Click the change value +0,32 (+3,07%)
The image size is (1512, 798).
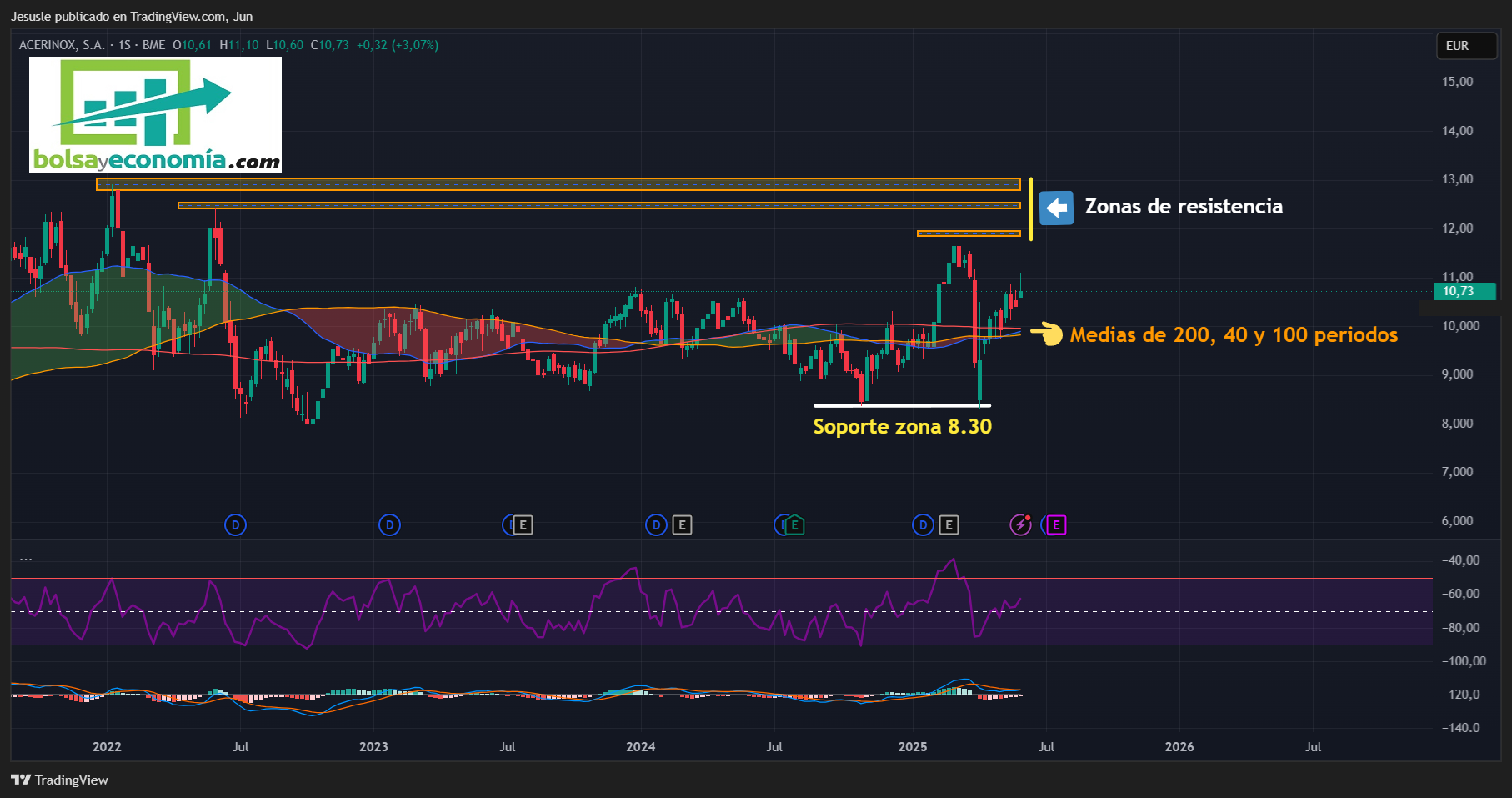(x=398, y=45)
